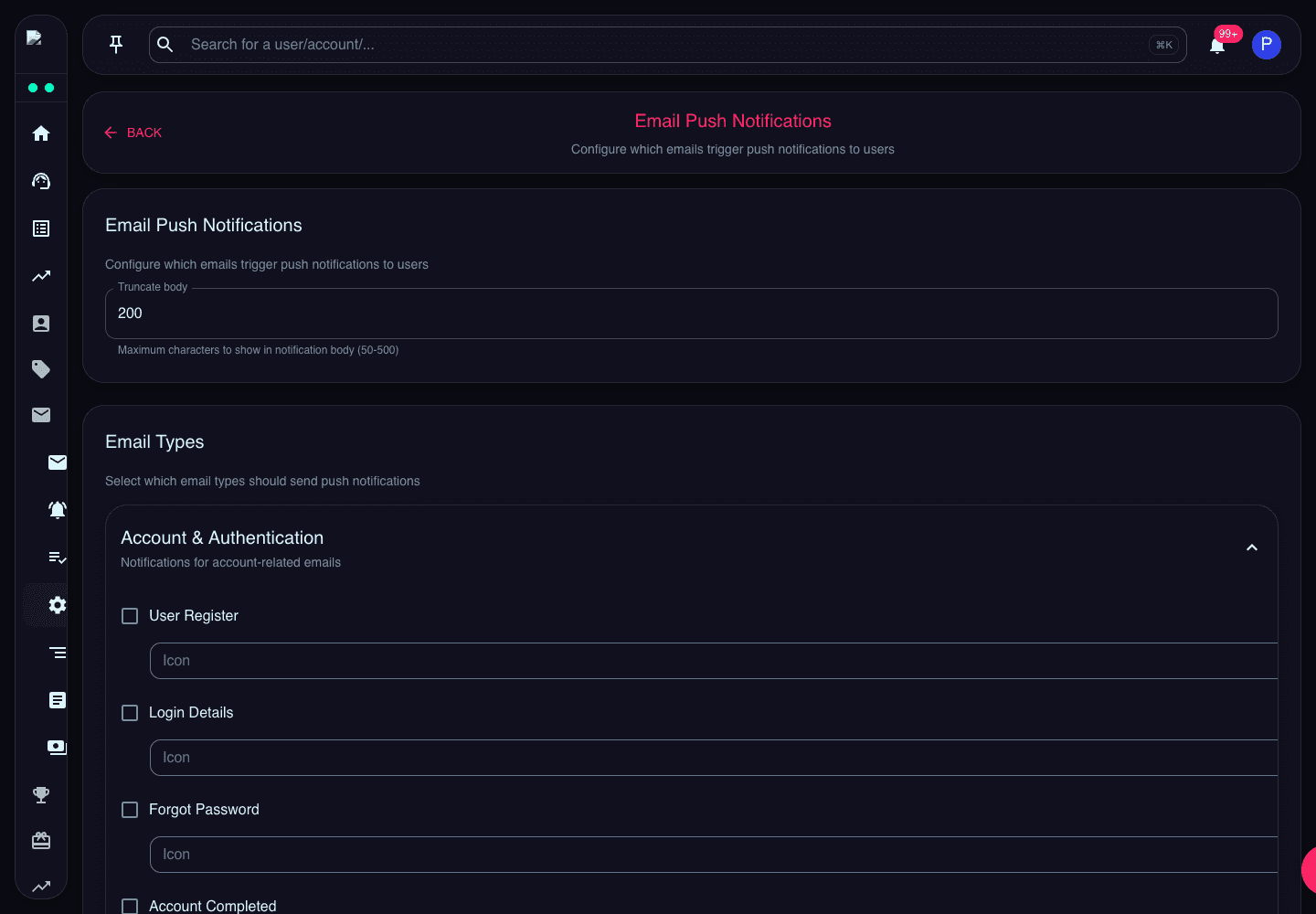Click the Icon field under Login Details
The height and width of the screenshot is (914, 1316).
click(x=714, y=758)
